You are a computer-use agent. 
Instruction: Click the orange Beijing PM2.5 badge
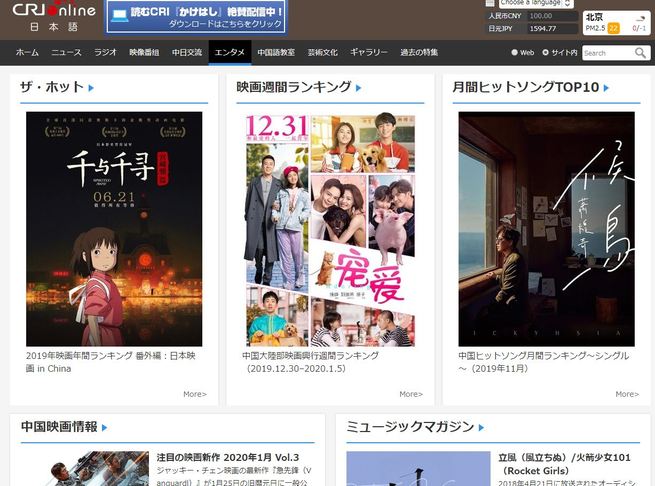point(613,28)
